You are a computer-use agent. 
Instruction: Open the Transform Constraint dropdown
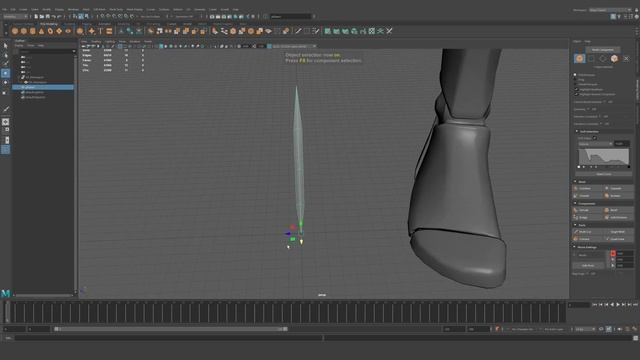tap(603, 124)
